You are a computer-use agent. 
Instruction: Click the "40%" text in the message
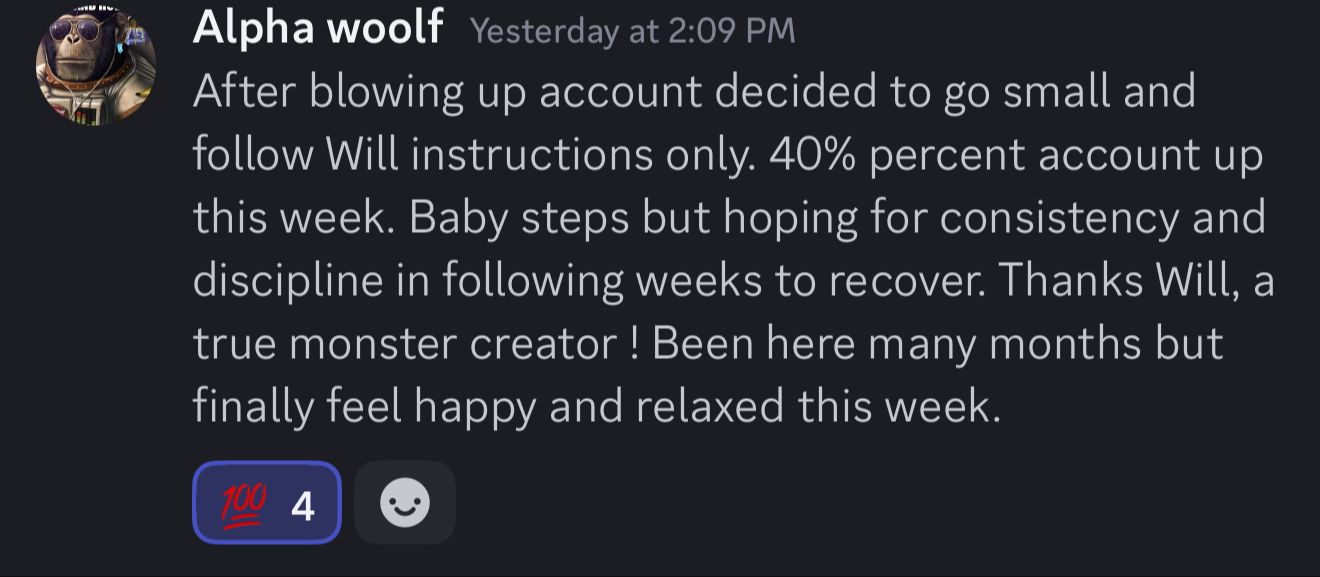(812, 155)
